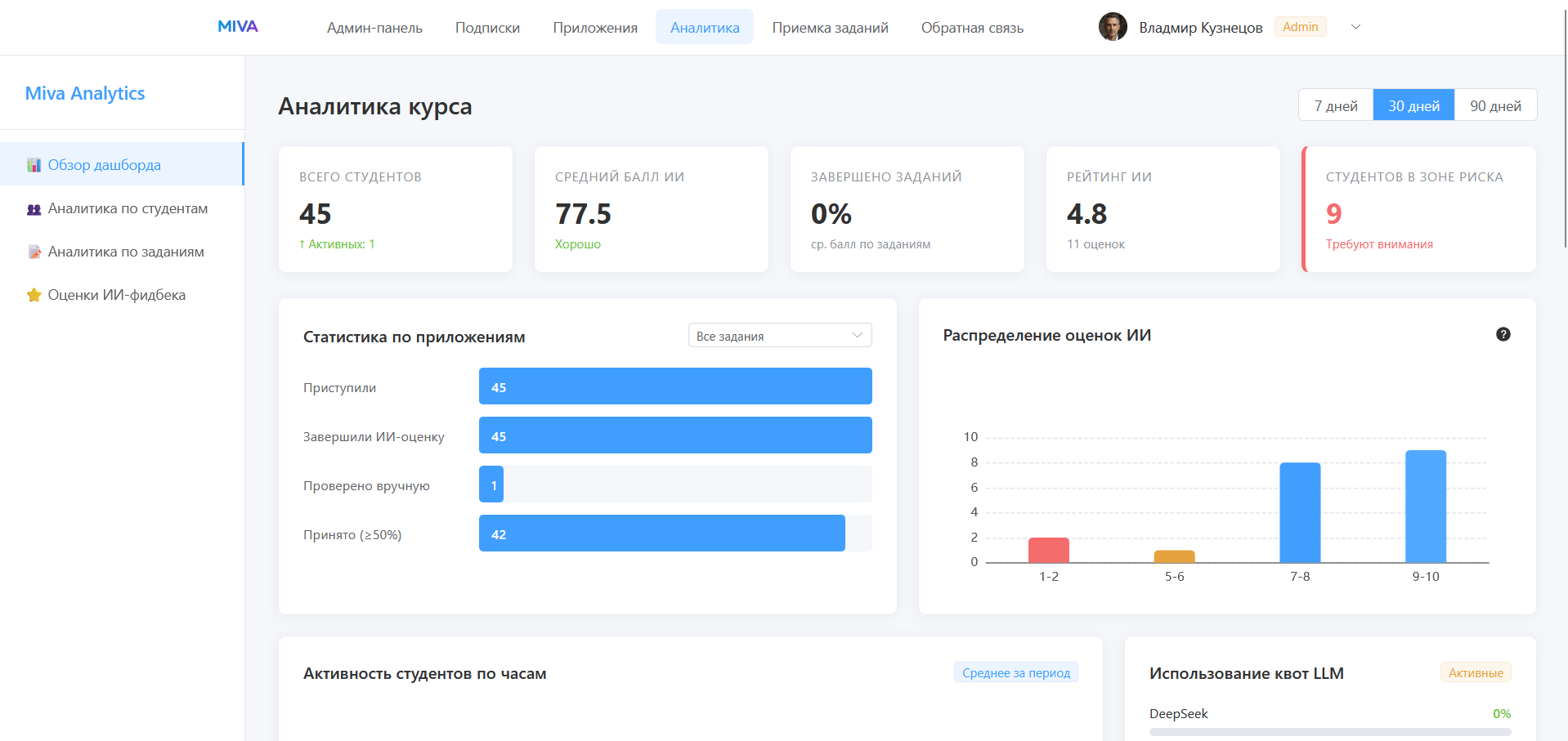Screen dimensions: 1568x741
Task: Click the red 1-2 score chart bar
Action: point(1048,550)
